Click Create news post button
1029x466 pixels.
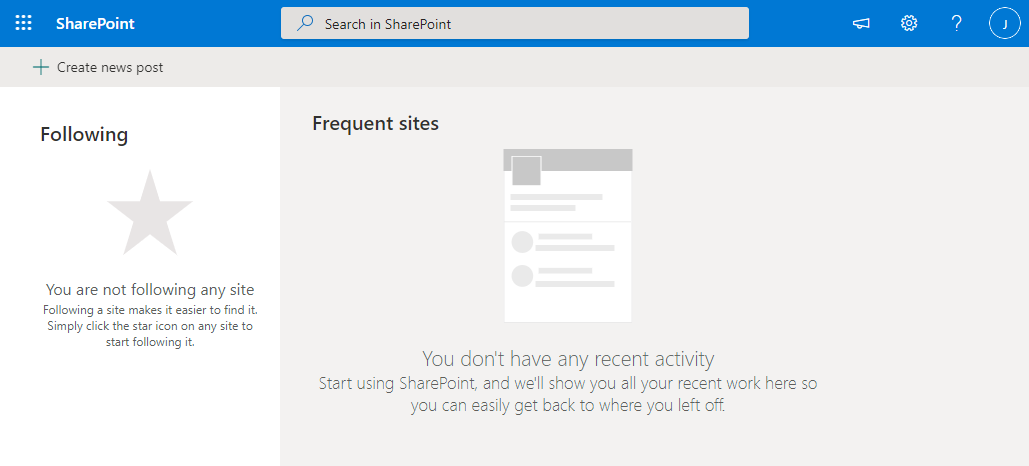[98, 67]
